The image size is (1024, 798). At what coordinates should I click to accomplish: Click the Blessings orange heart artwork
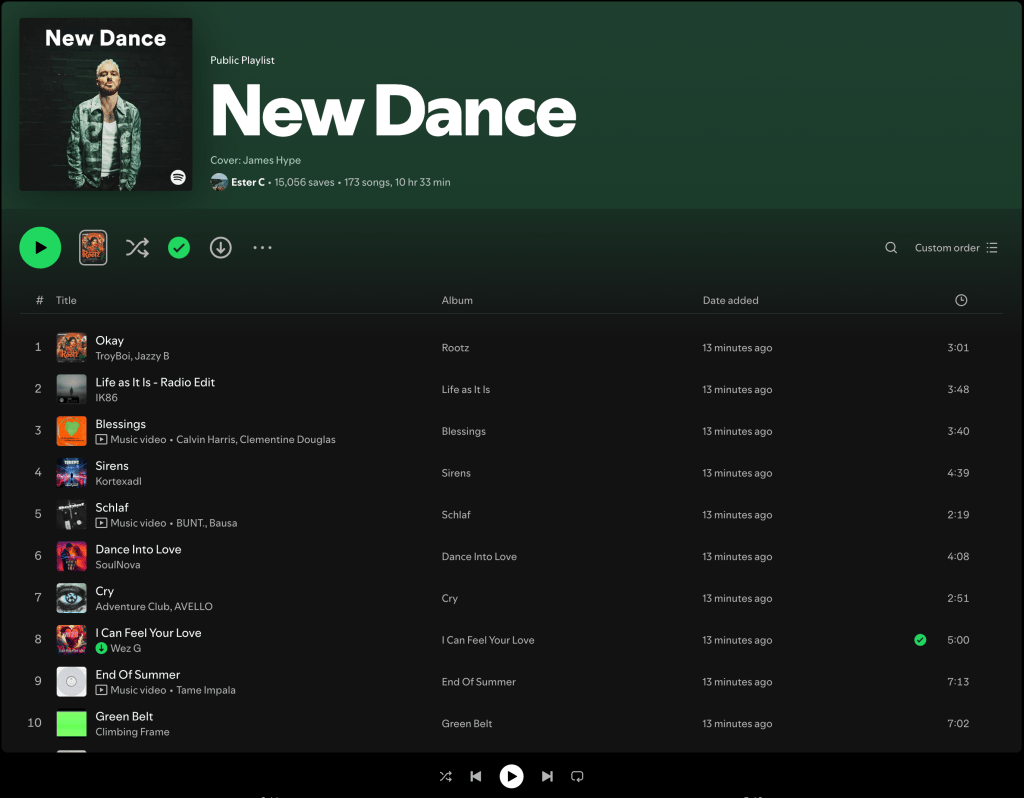pyautogui.click(x=72, y=431)
